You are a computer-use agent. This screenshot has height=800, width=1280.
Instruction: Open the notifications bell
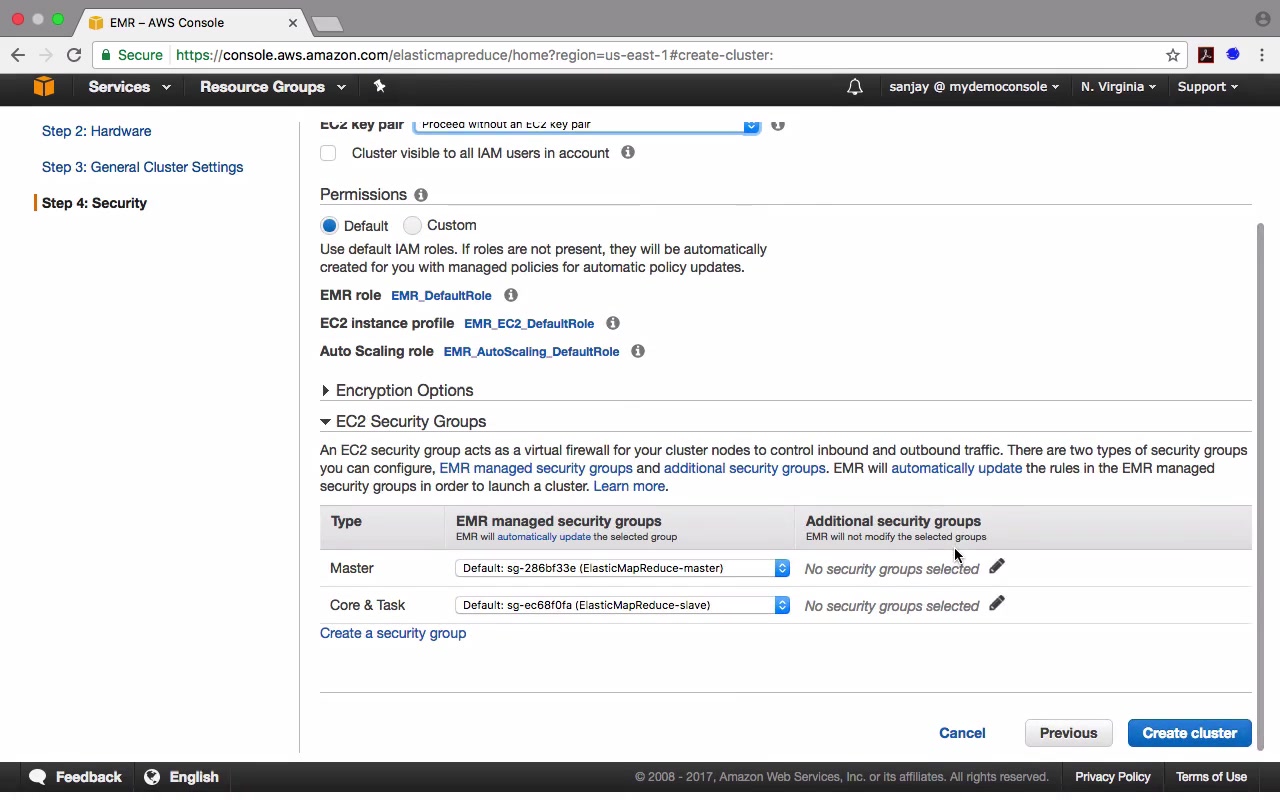(x=854, y=87)
